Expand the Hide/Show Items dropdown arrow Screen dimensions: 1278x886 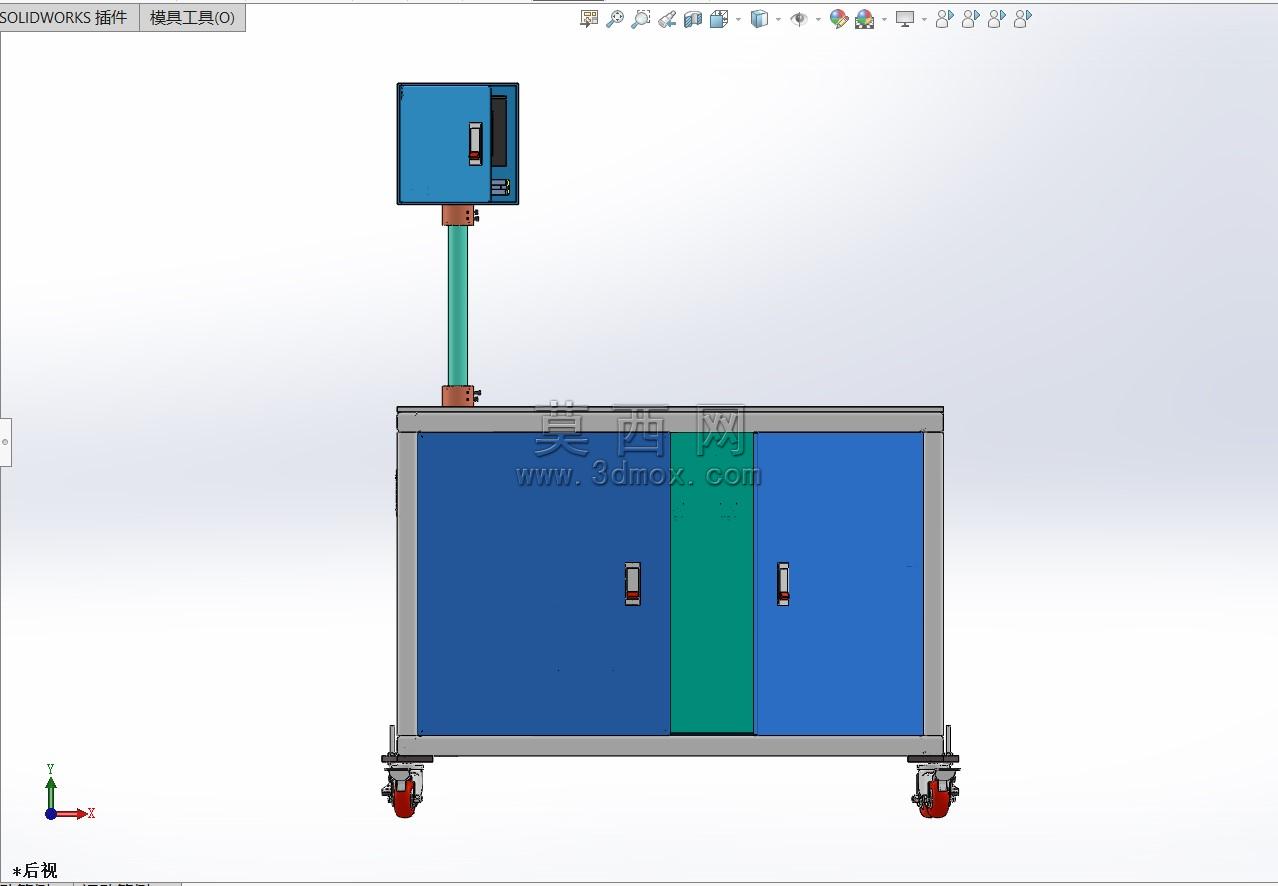coord(818,19)
